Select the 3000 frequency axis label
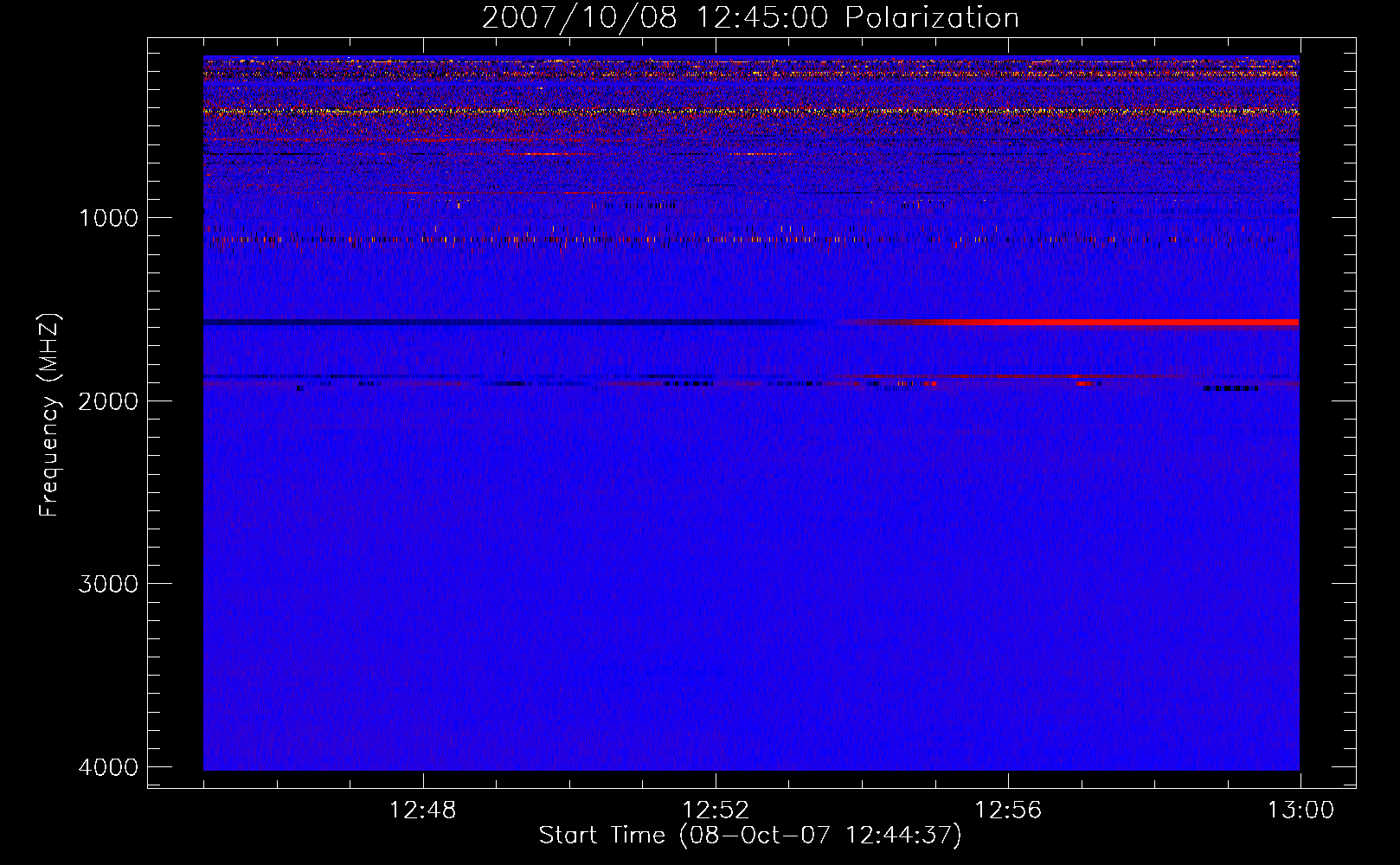 coord(108,584)
